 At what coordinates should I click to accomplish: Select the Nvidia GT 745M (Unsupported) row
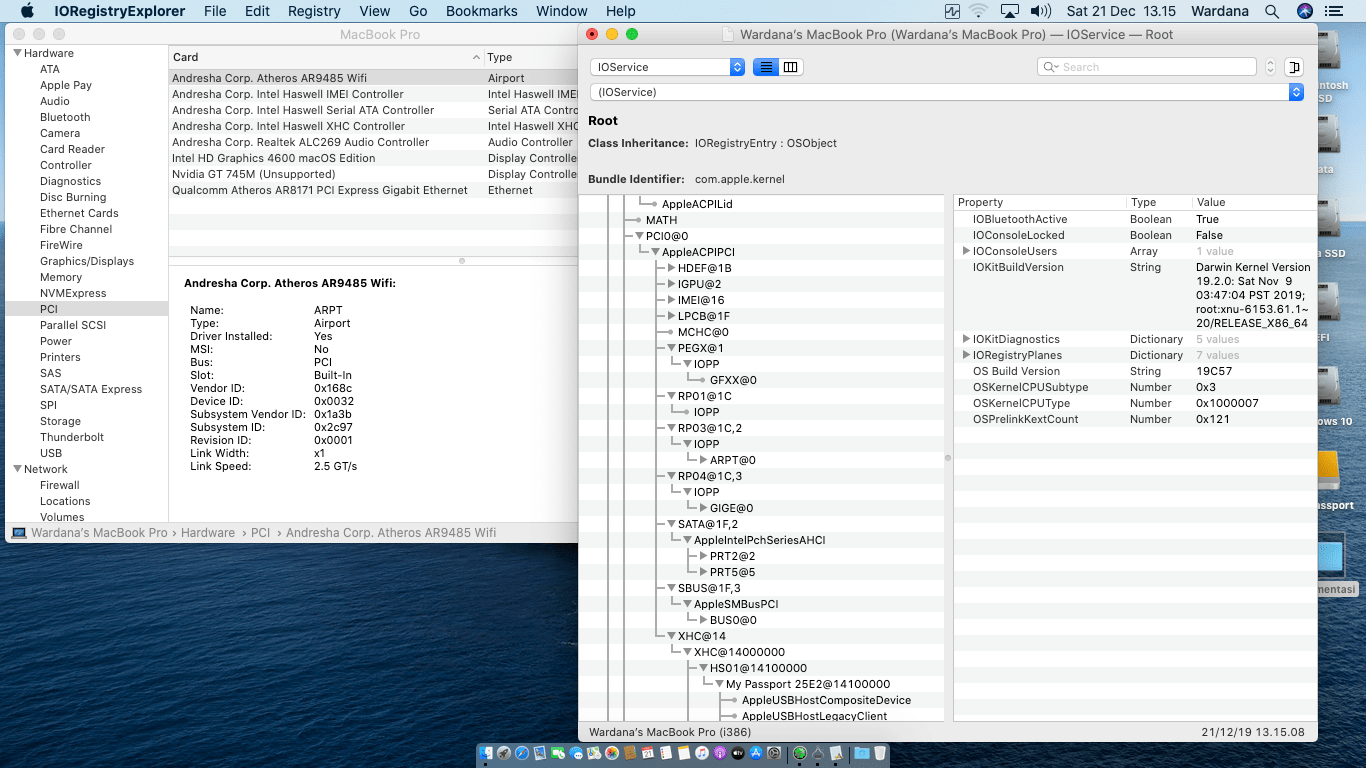coord(373,174)
